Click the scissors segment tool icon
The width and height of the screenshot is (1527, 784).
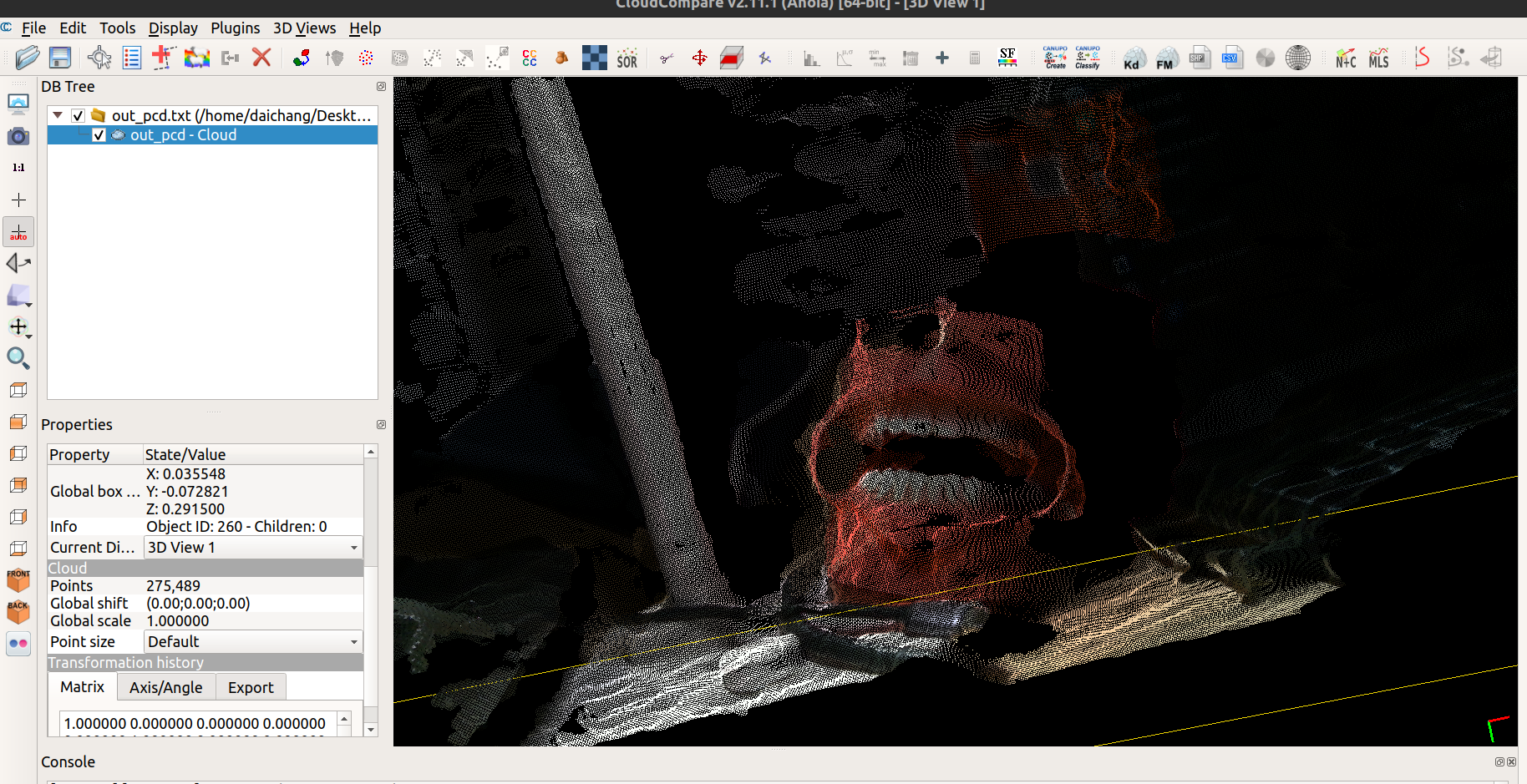(667, 58)
